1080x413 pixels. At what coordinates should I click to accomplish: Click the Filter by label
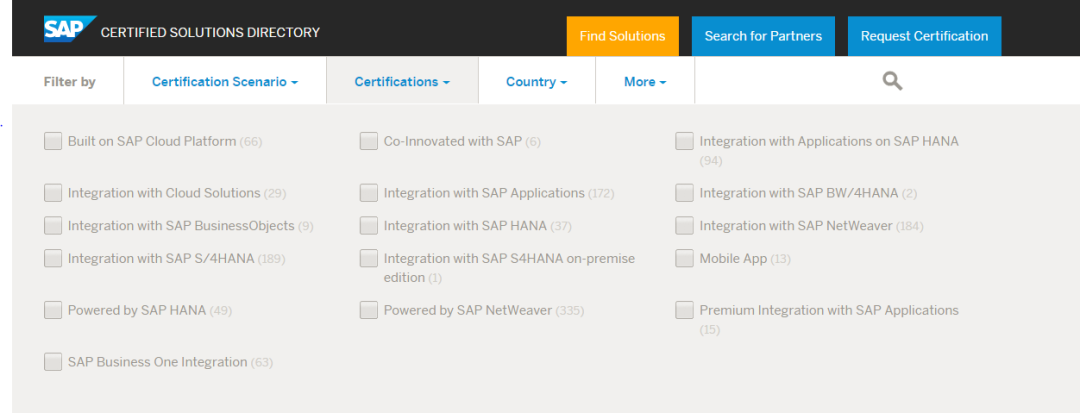click(x=70, y=82)
